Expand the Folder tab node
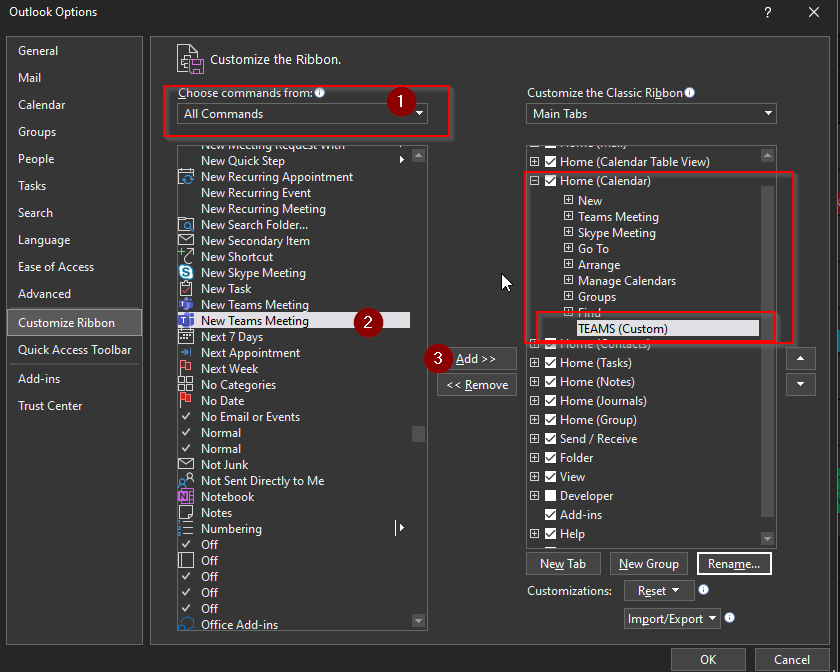 [x=534, y=458]
